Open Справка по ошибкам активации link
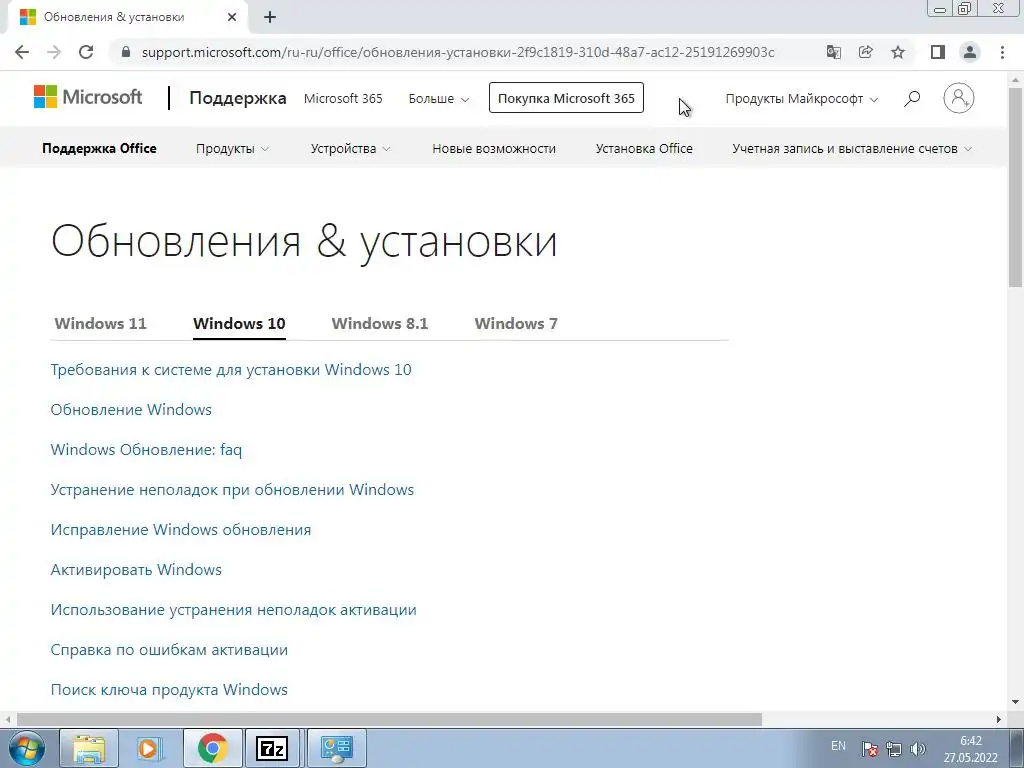 click(169, 650)
